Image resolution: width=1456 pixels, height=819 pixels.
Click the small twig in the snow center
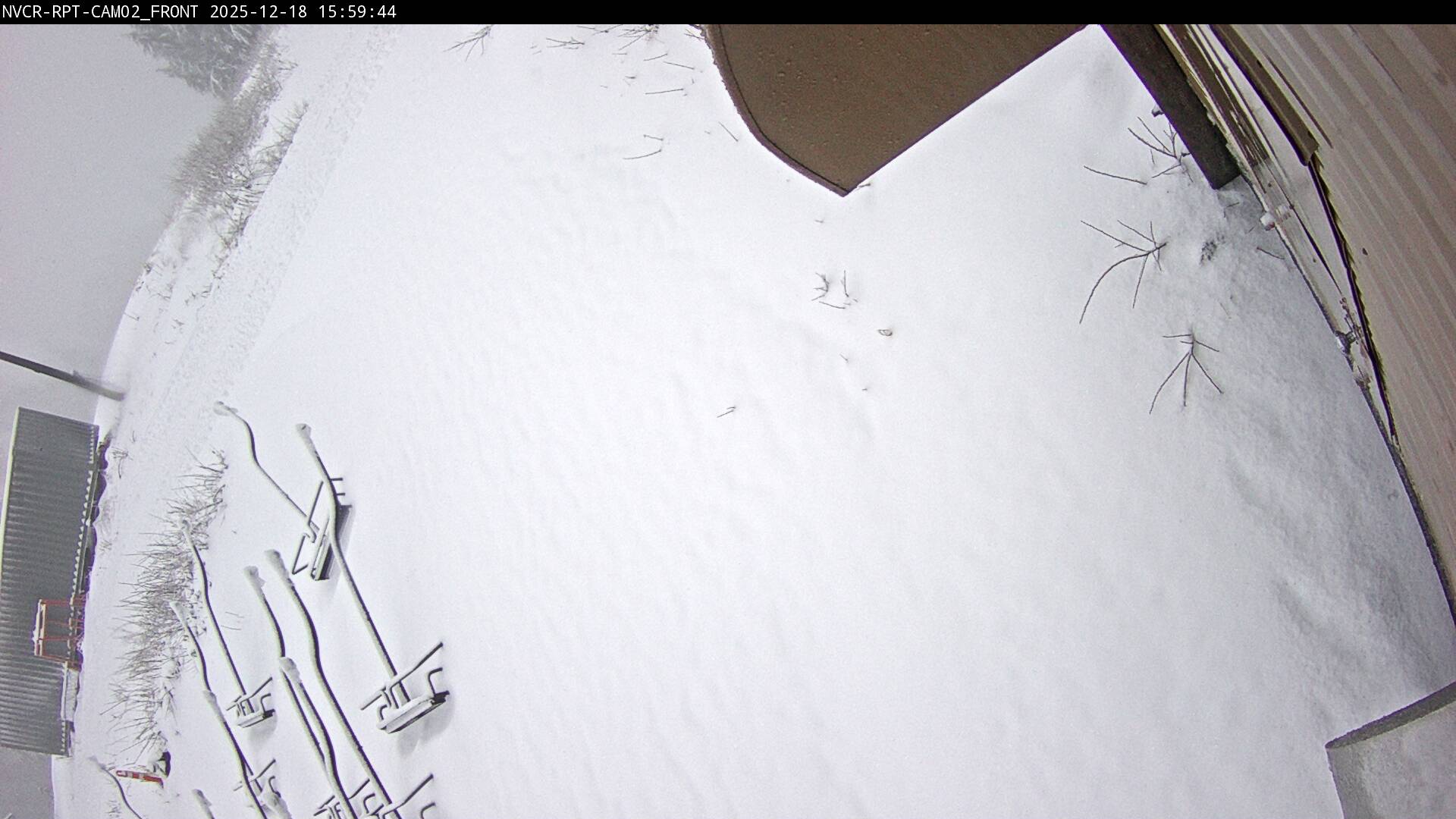click(x=834, y=288)
